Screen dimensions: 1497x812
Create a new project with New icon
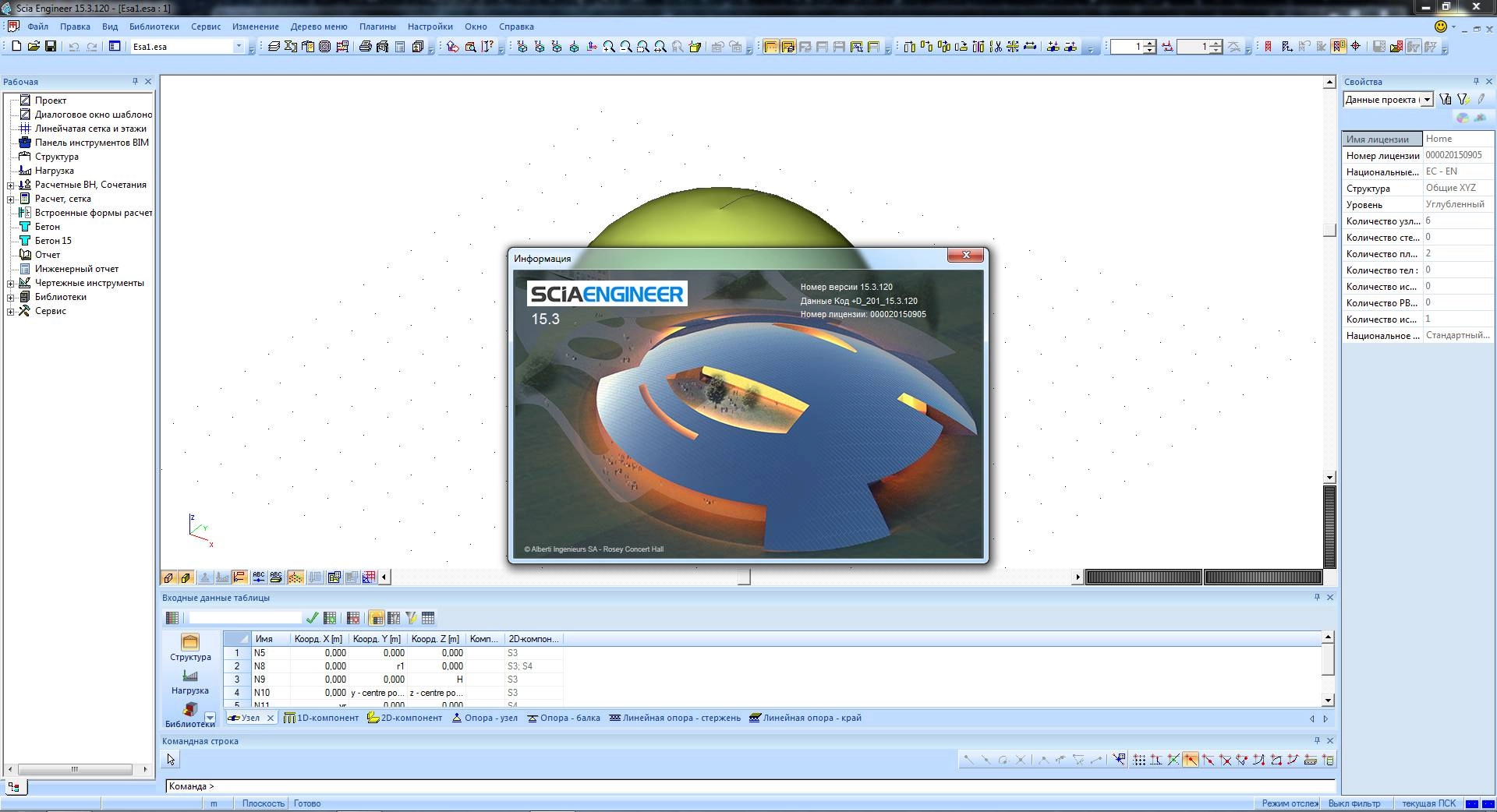click(16, 47)
